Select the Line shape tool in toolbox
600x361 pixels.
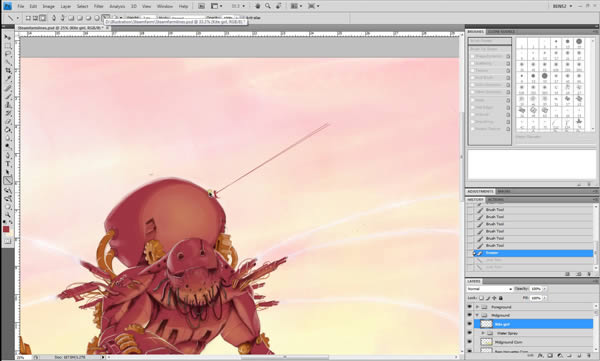coord(7,181)
